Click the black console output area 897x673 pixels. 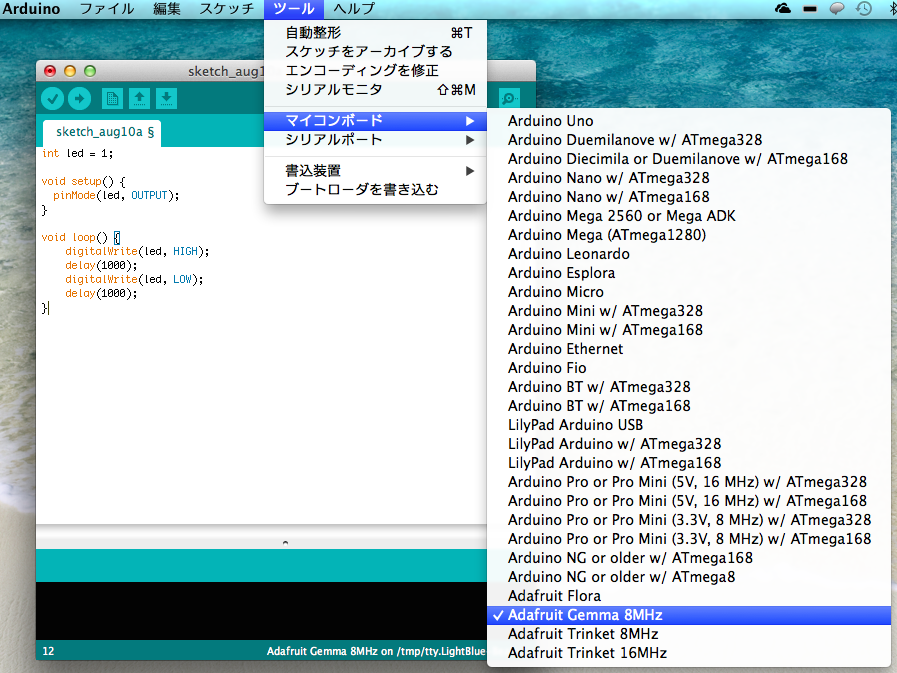[261, 611]
